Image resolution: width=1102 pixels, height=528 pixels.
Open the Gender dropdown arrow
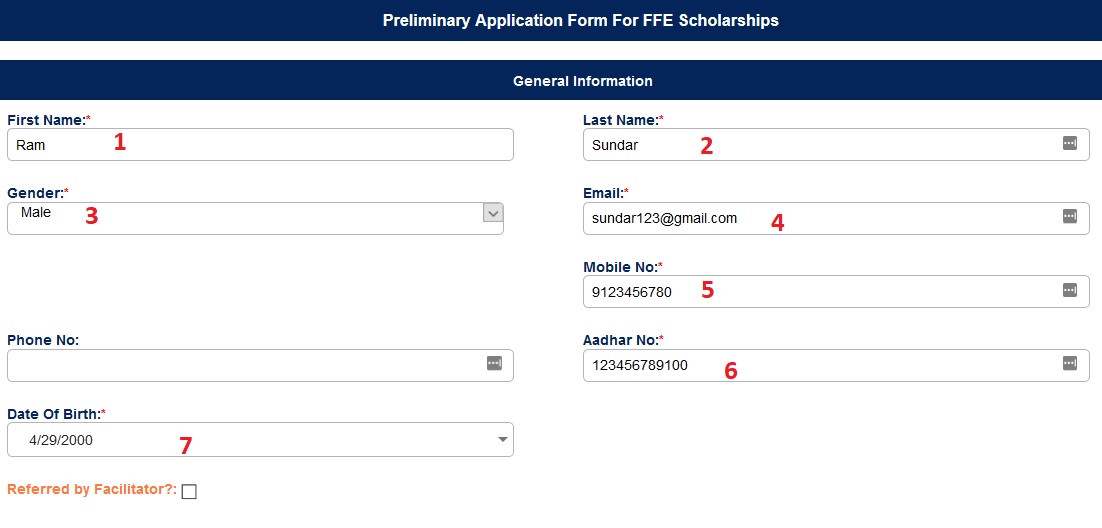click(x=492, y=213)
